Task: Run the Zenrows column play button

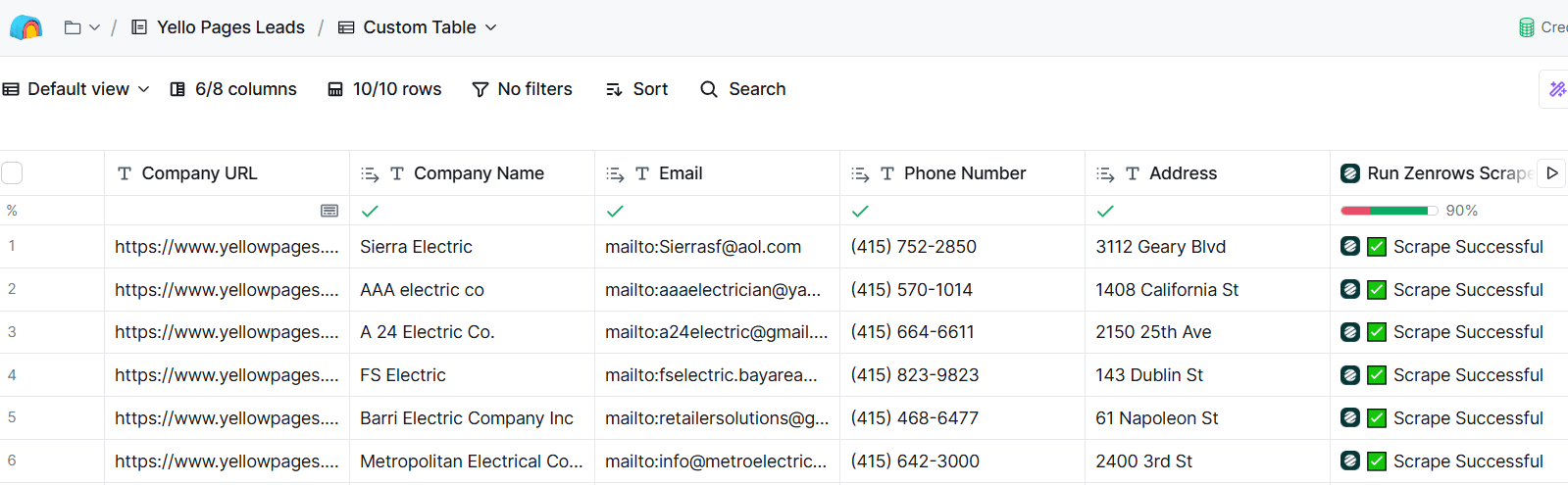Action: click(x=1551, y=173)
